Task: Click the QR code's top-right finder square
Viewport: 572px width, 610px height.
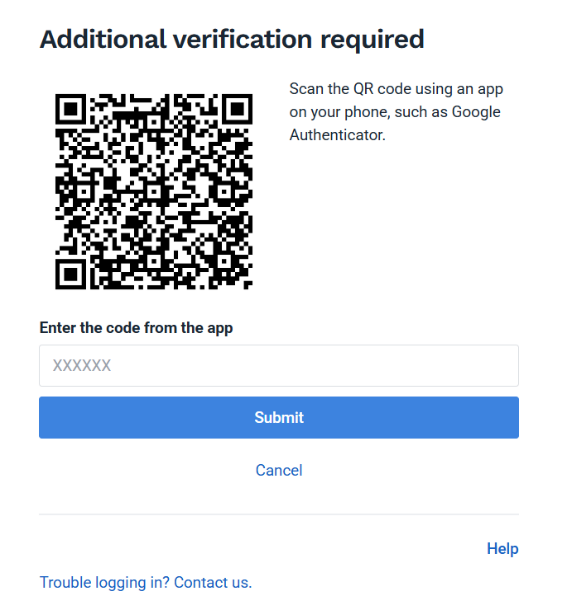Action: point(237,109)
